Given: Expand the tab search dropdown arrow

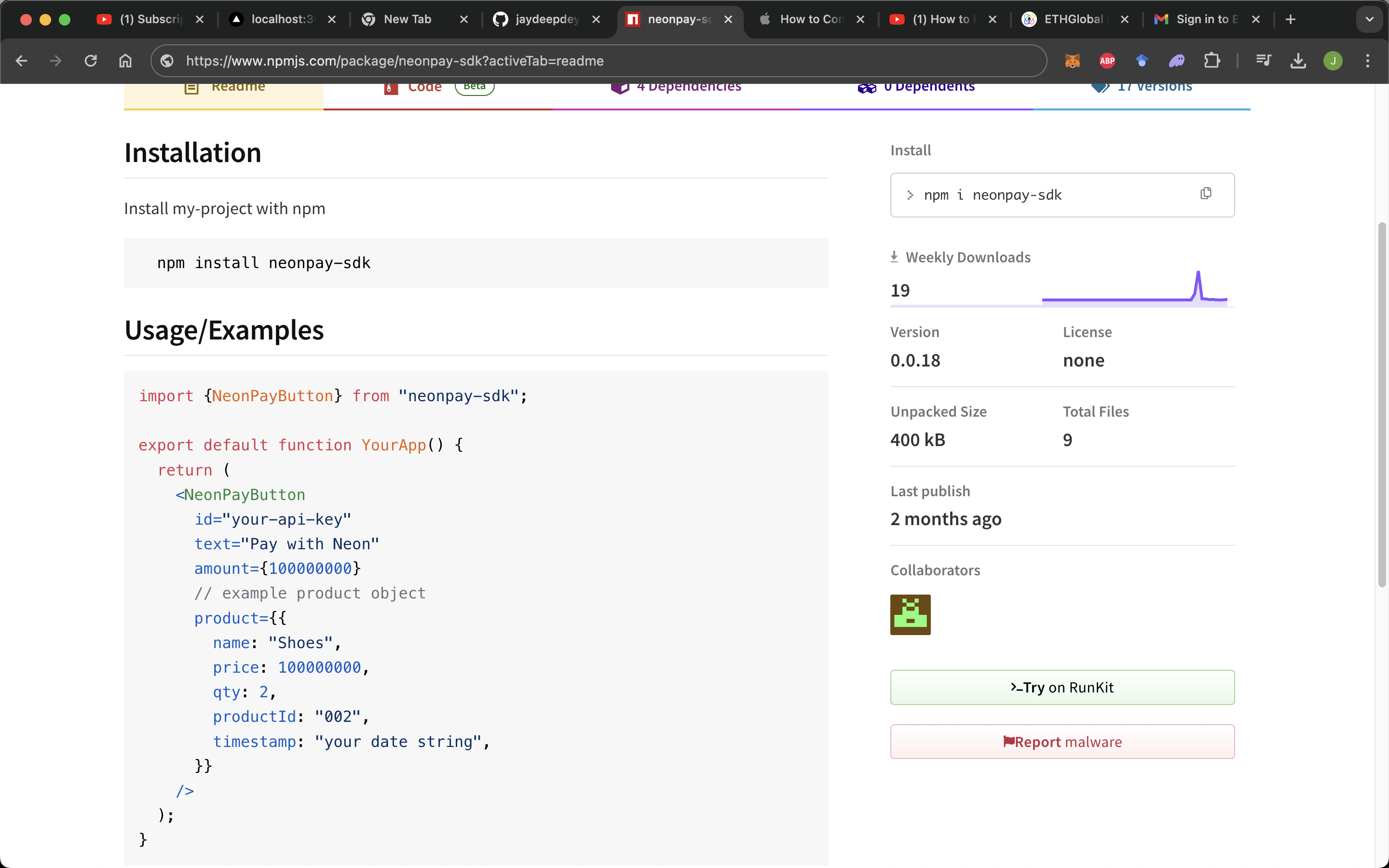Looking at the screenshot, I should pyautogui.click(x=1370, y=19).
